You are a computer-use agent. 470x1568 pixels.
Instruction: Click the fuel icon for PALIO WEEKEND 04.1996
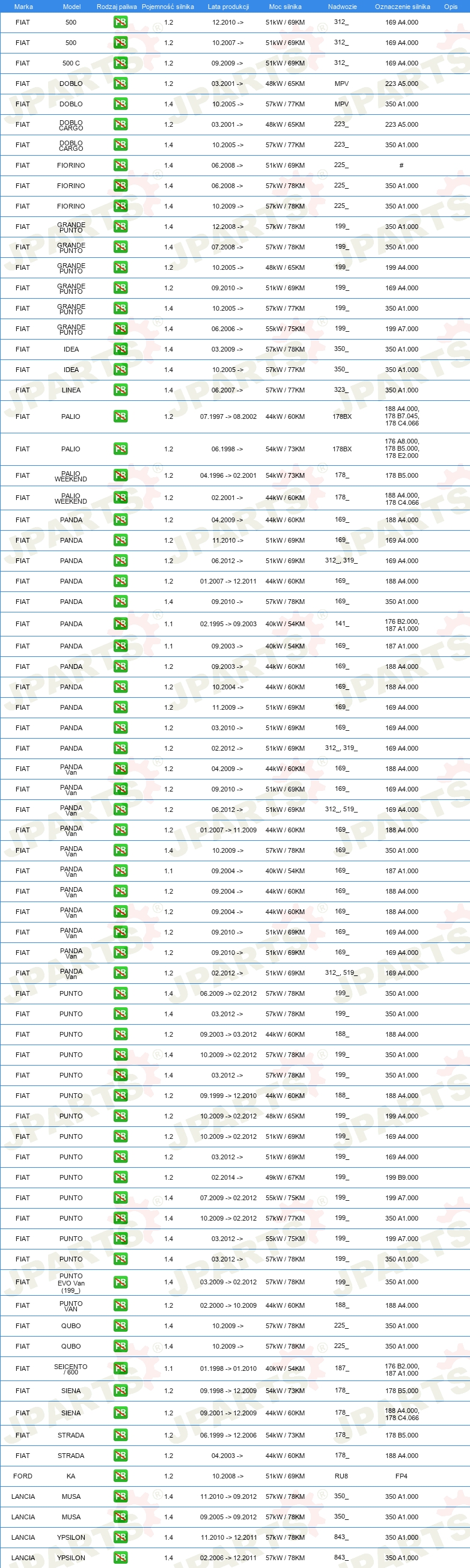tap(121, 475)
